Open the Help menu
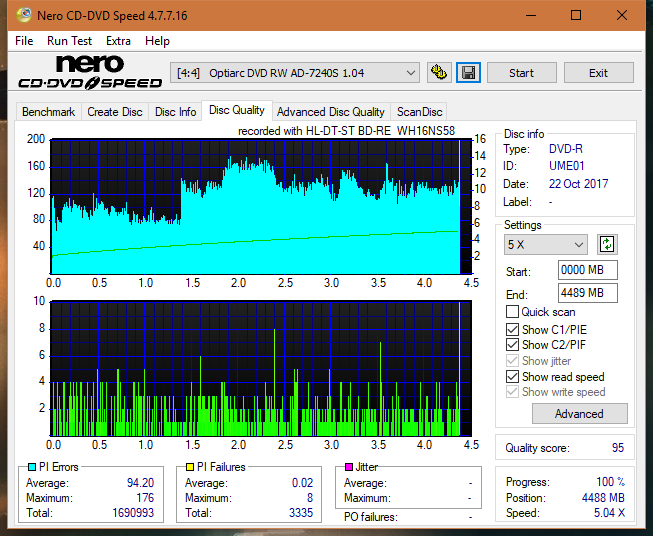The height and width of the screenshot is (536, 653). [x=157, y=41]
